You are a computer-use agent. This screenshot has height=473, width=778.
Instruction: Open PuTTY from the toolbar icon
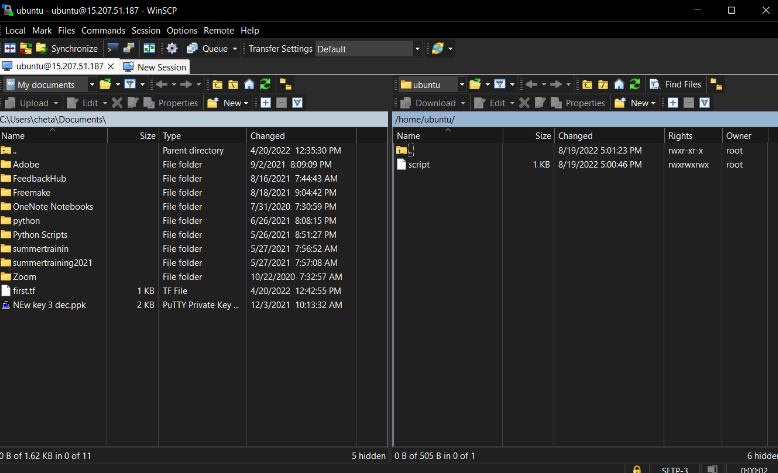pyautogui.click(x=129, y=49)
